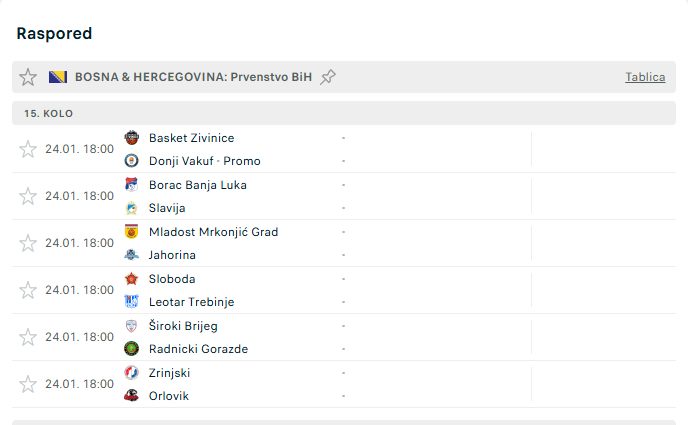Screen dimensions: 688x425
Task: Click the Borac Banja Luka crest
Action: coord(131,184)
